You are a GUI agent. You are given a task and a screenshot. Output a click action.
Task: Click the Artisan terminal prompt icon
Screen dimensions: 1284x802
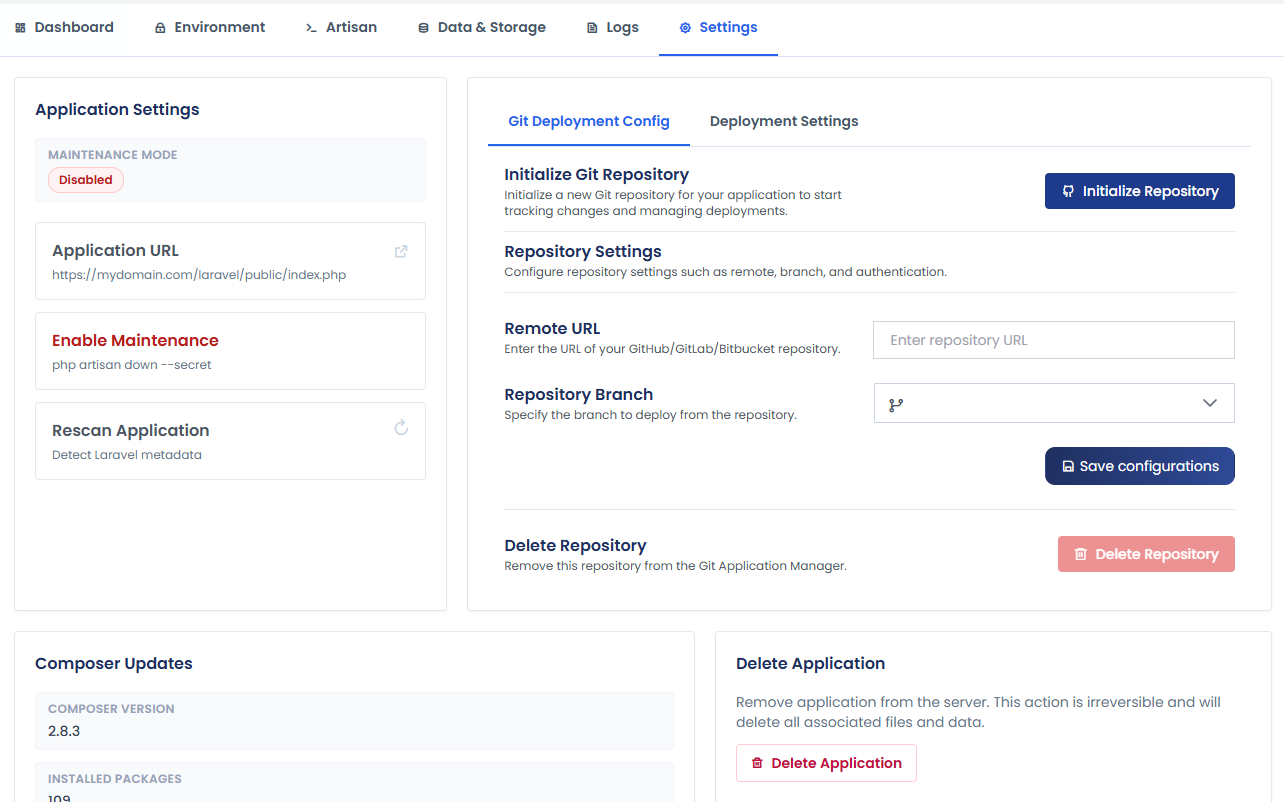(311, 28)
